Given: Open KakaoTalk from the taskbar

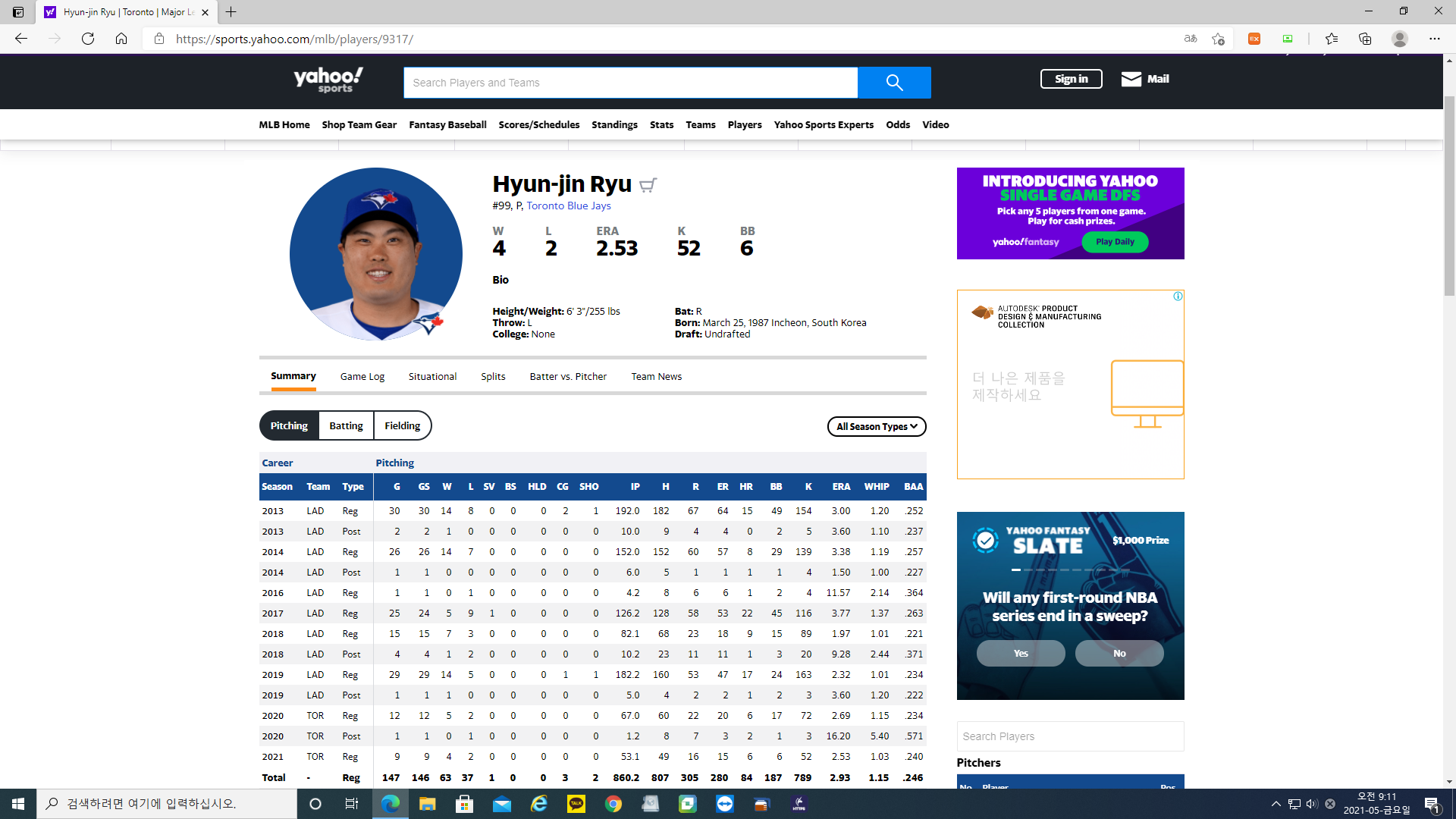Looking at the screenshot, I should click(x=576, y=804).
